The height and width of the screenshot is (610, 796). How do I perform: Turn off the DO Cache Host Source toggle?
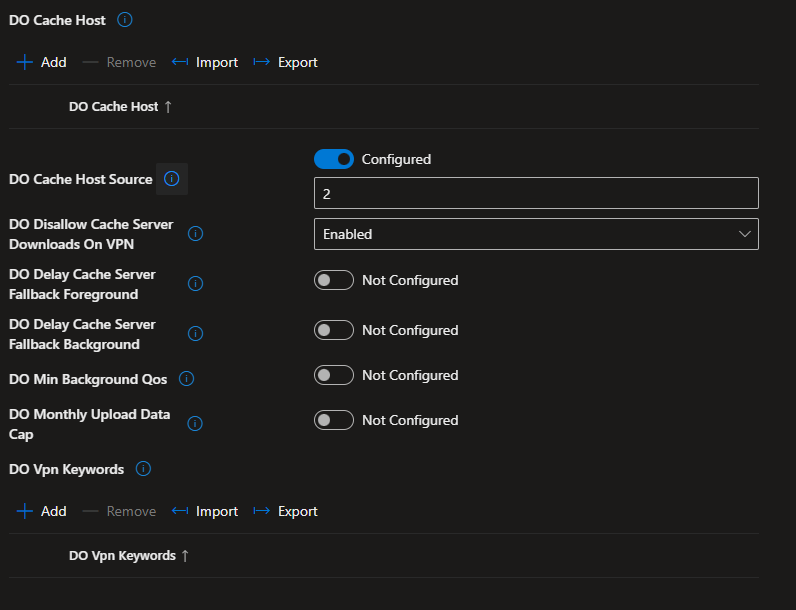click(x=334, y=159)
